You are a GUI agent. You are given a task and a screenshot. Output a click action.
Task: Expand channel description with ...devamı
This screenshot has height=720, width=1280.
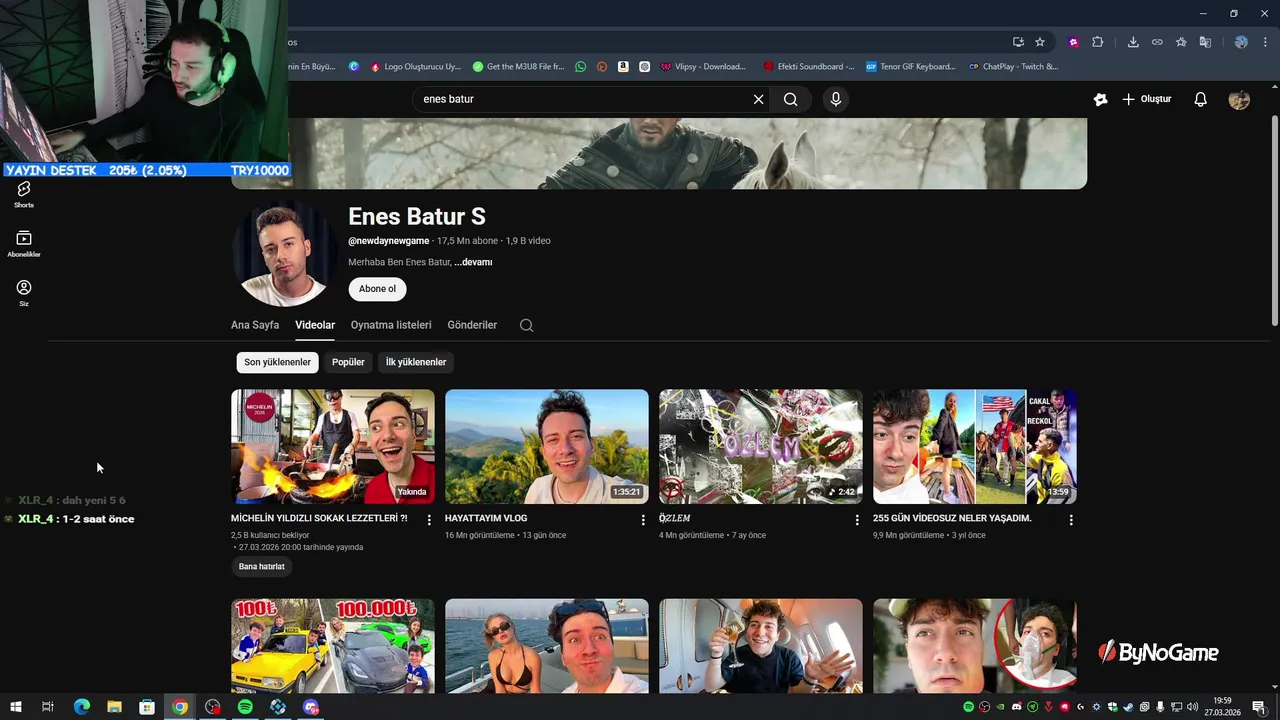[473, 262]
